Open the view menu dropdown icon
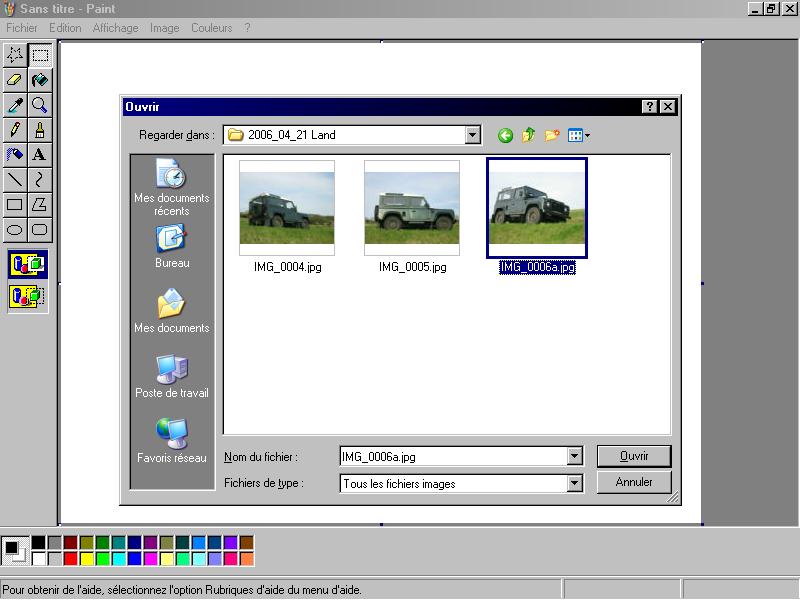Image resolution: width=800 pixels, height=600 pixels. coord(579,135)
